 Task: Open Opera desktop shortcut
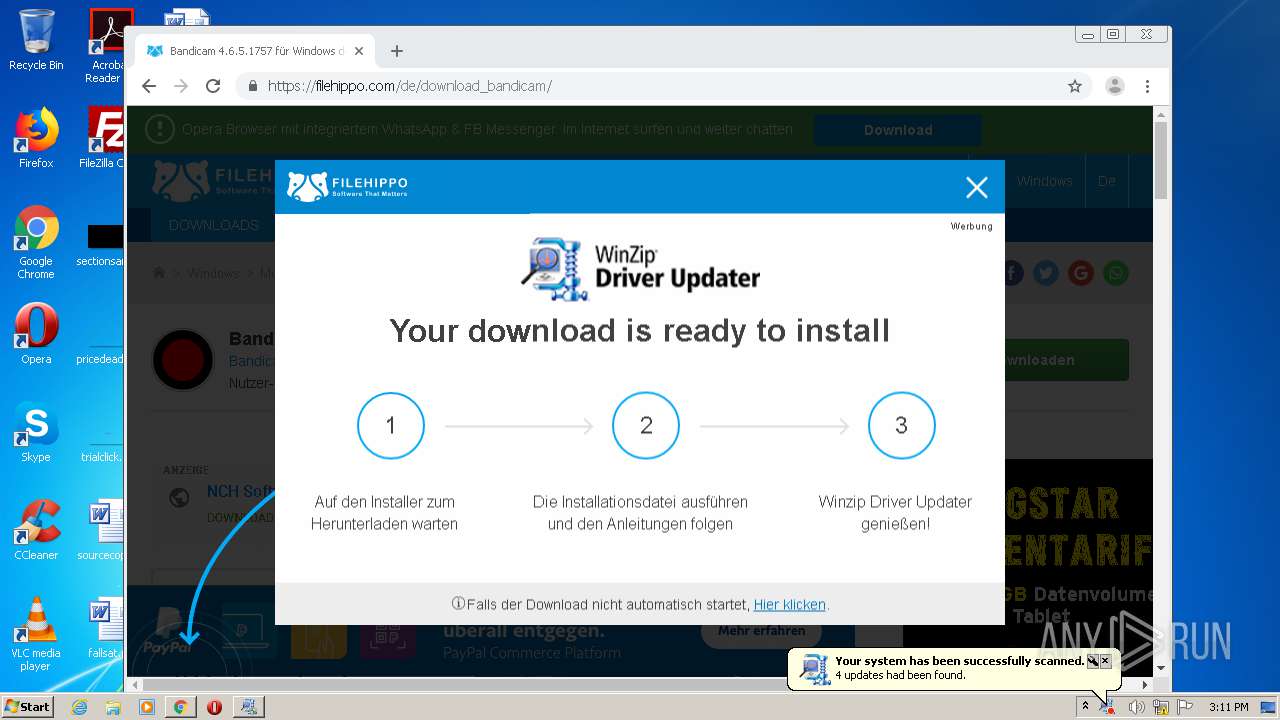[x=36, y=333]
